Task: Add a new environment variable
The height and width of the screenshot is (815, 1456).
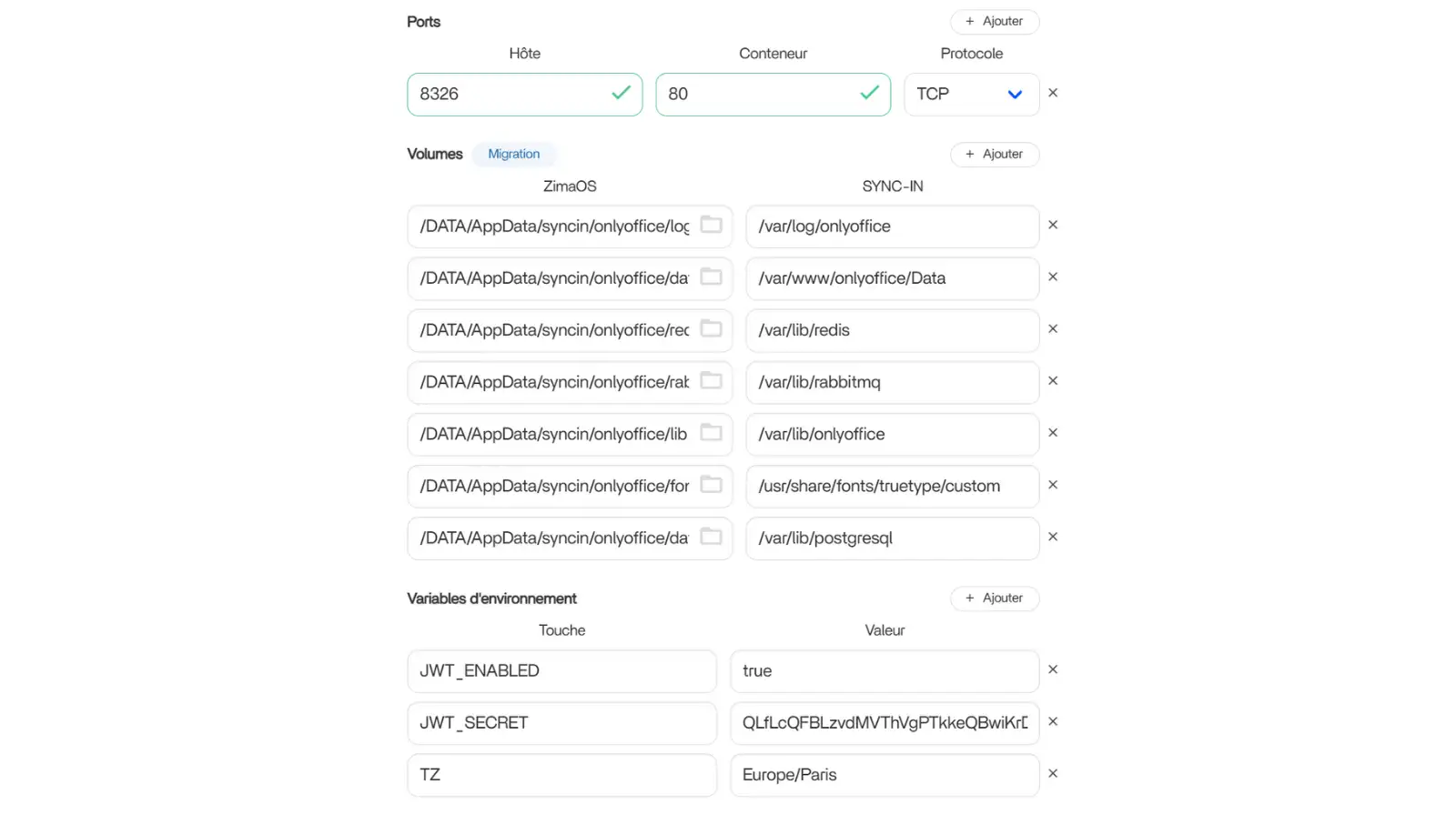Action: (x=995, y=599)
